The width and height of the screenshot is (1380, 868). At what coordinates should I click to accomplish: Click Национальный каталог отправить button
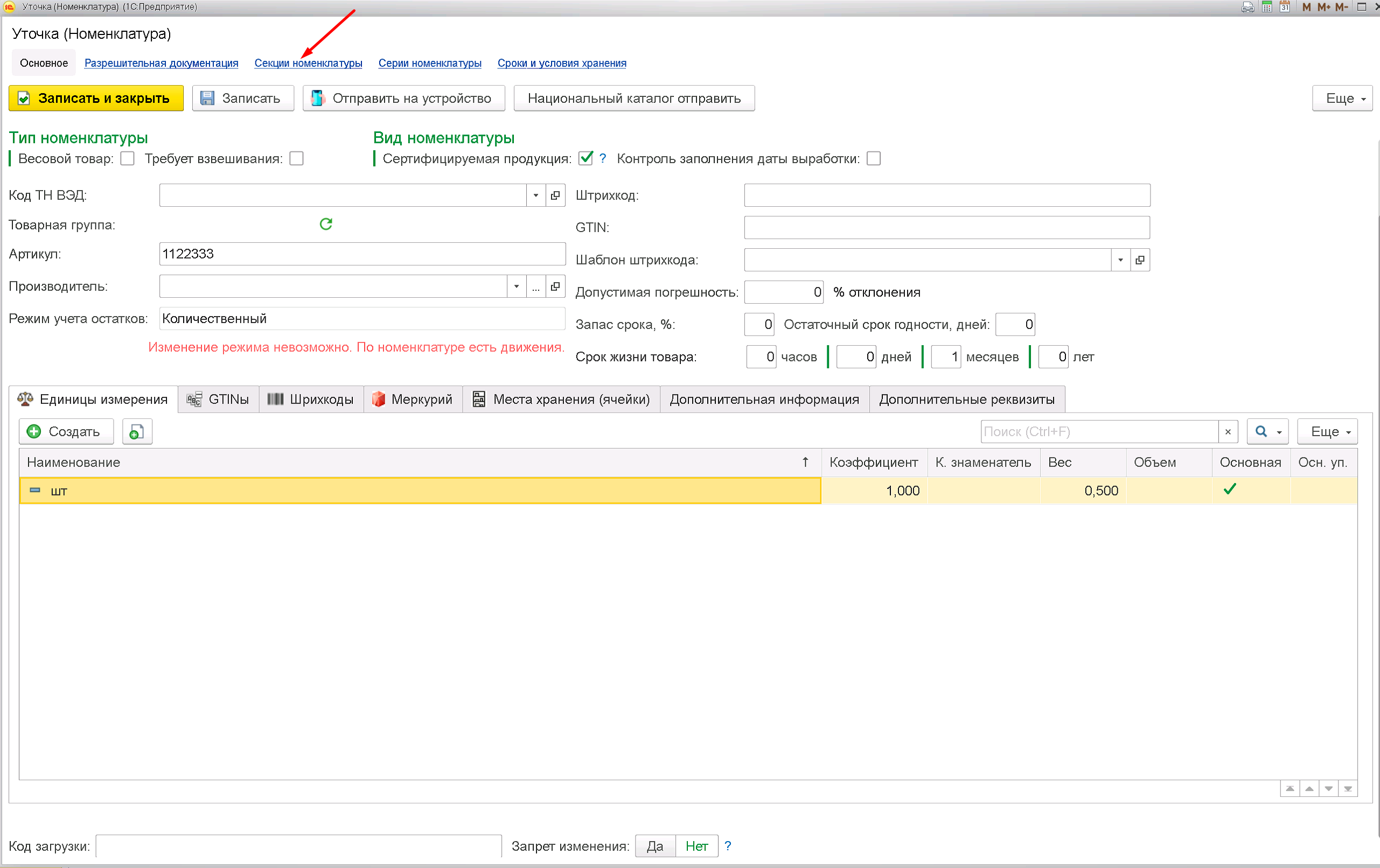tap(635, 99)
